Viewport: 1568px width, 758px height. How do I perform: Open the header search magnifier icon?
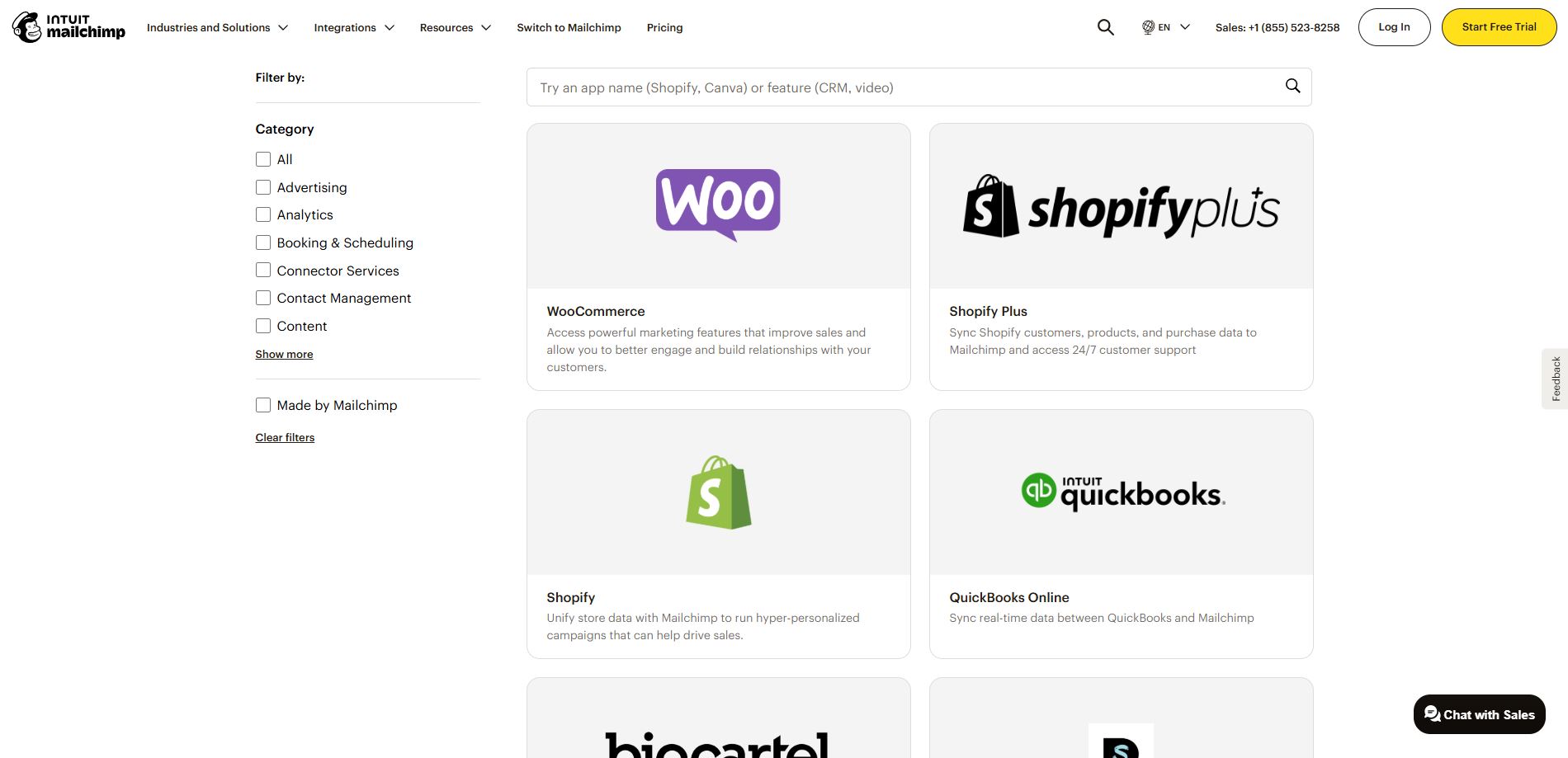click(1106, 27)
